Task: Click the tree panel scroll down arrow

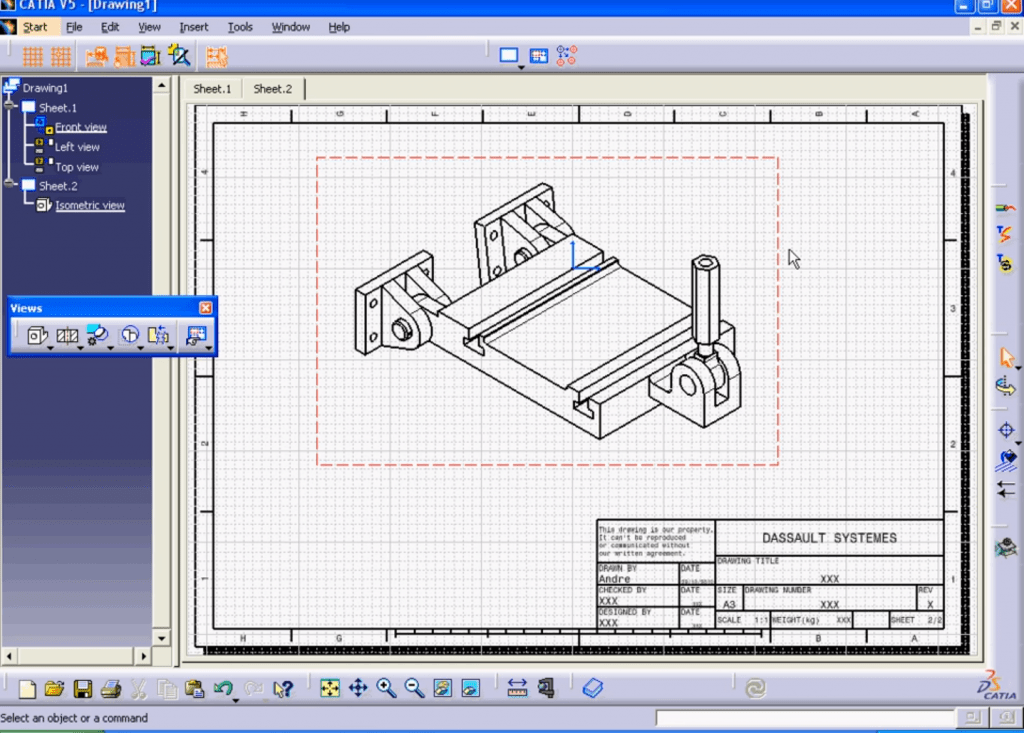Action: [161, 638]
